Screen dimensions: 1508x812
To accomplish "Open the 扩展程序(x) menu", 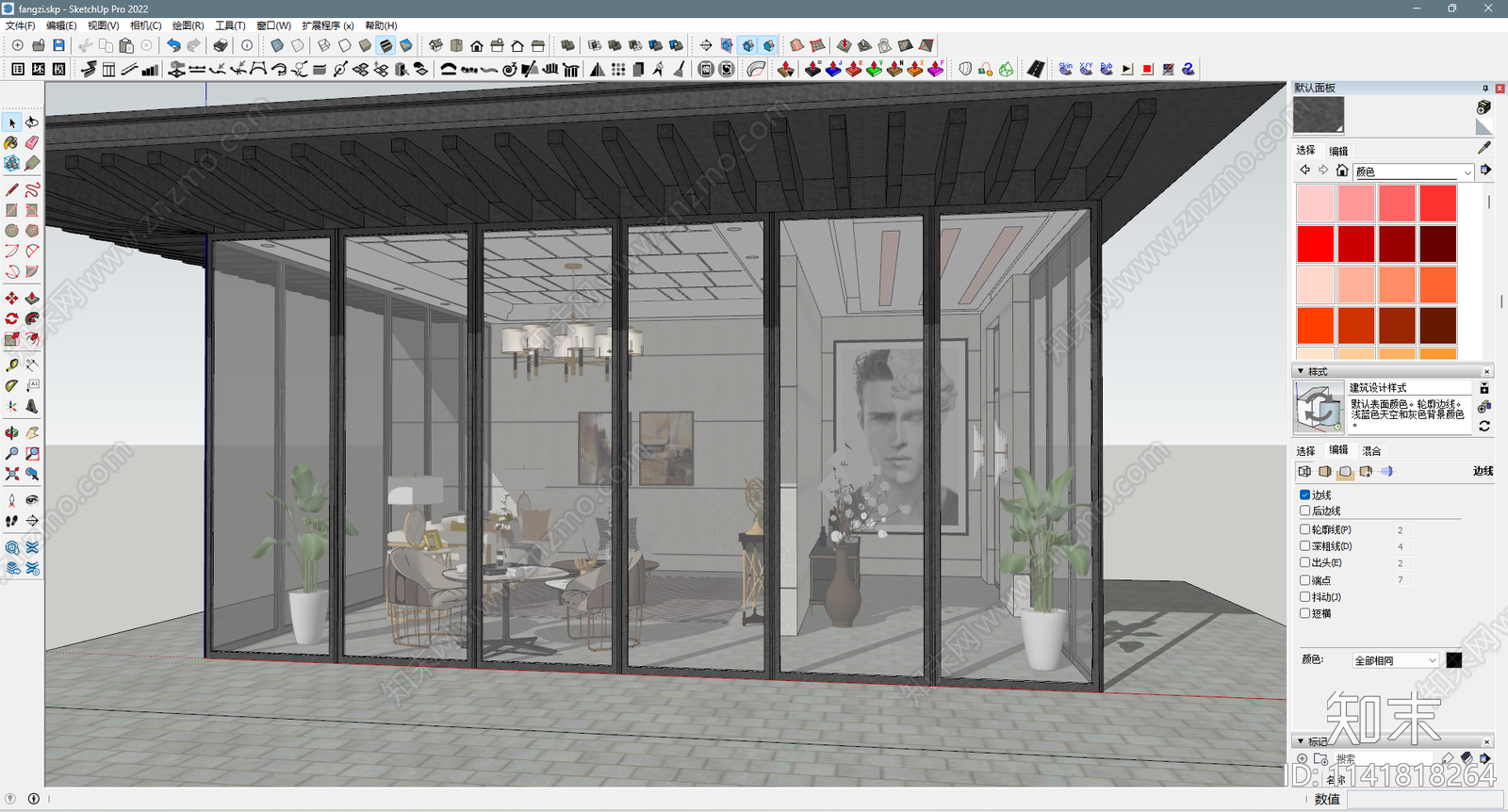I will tap(328, 25).
